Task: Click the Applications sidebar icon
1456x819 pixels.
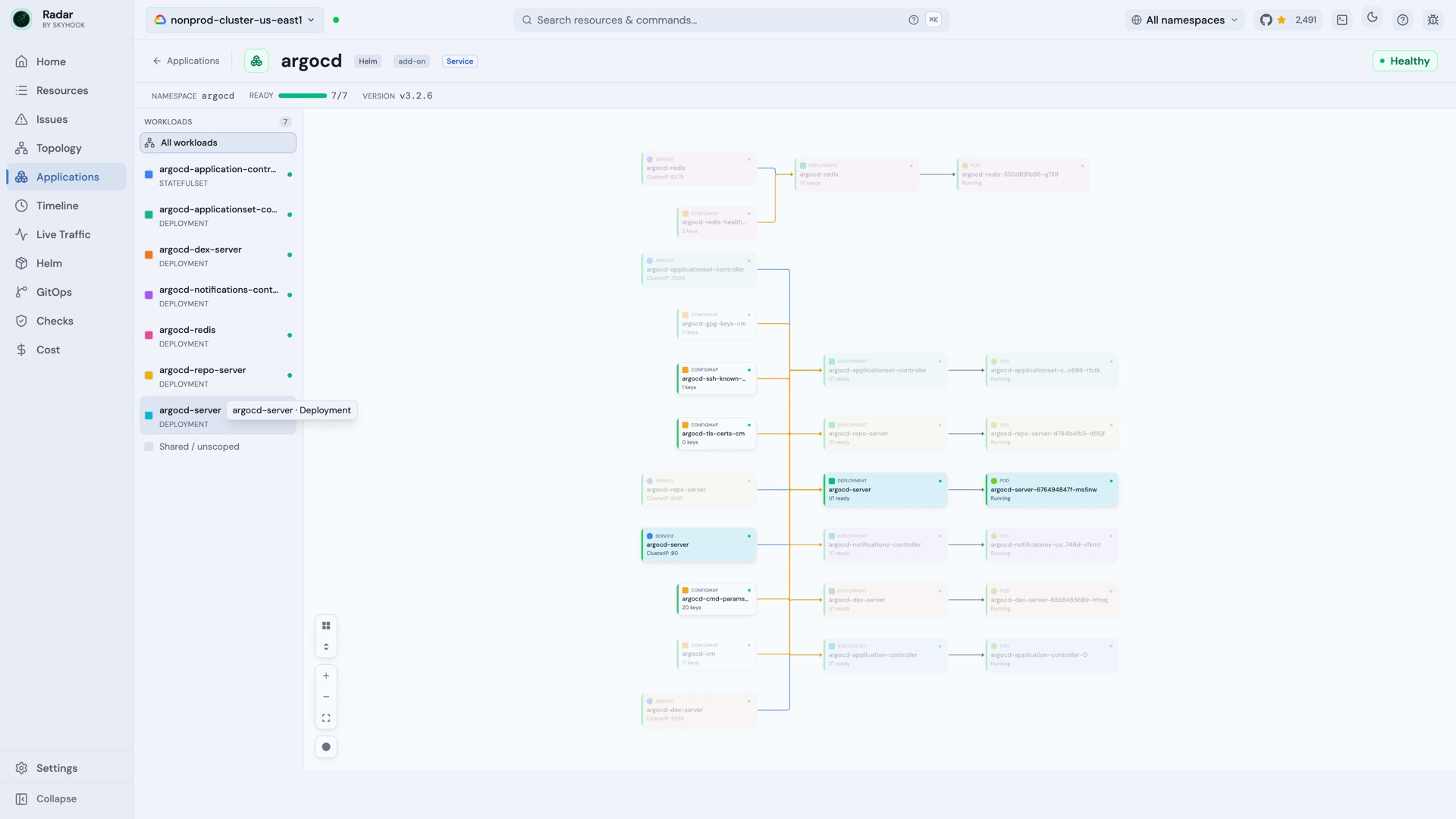Action: [x=21, y=177]
